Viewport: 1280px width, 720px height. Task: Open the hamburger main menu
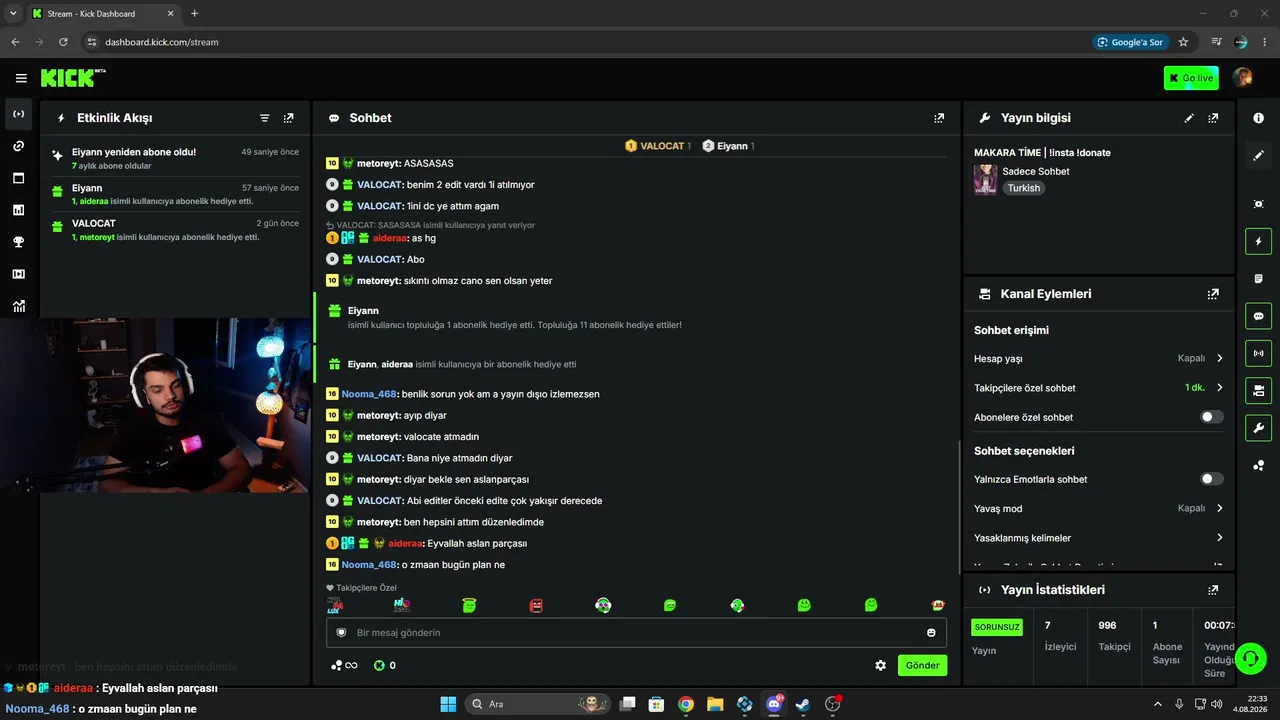click(x=21, y=78)
